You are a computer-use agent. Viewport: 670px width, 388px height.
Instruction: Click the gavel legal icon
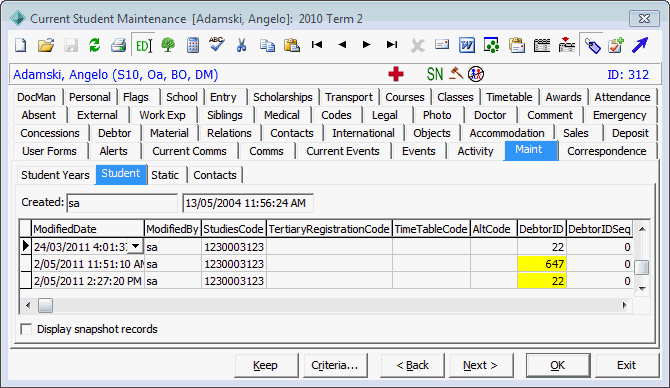pos(456,74)
